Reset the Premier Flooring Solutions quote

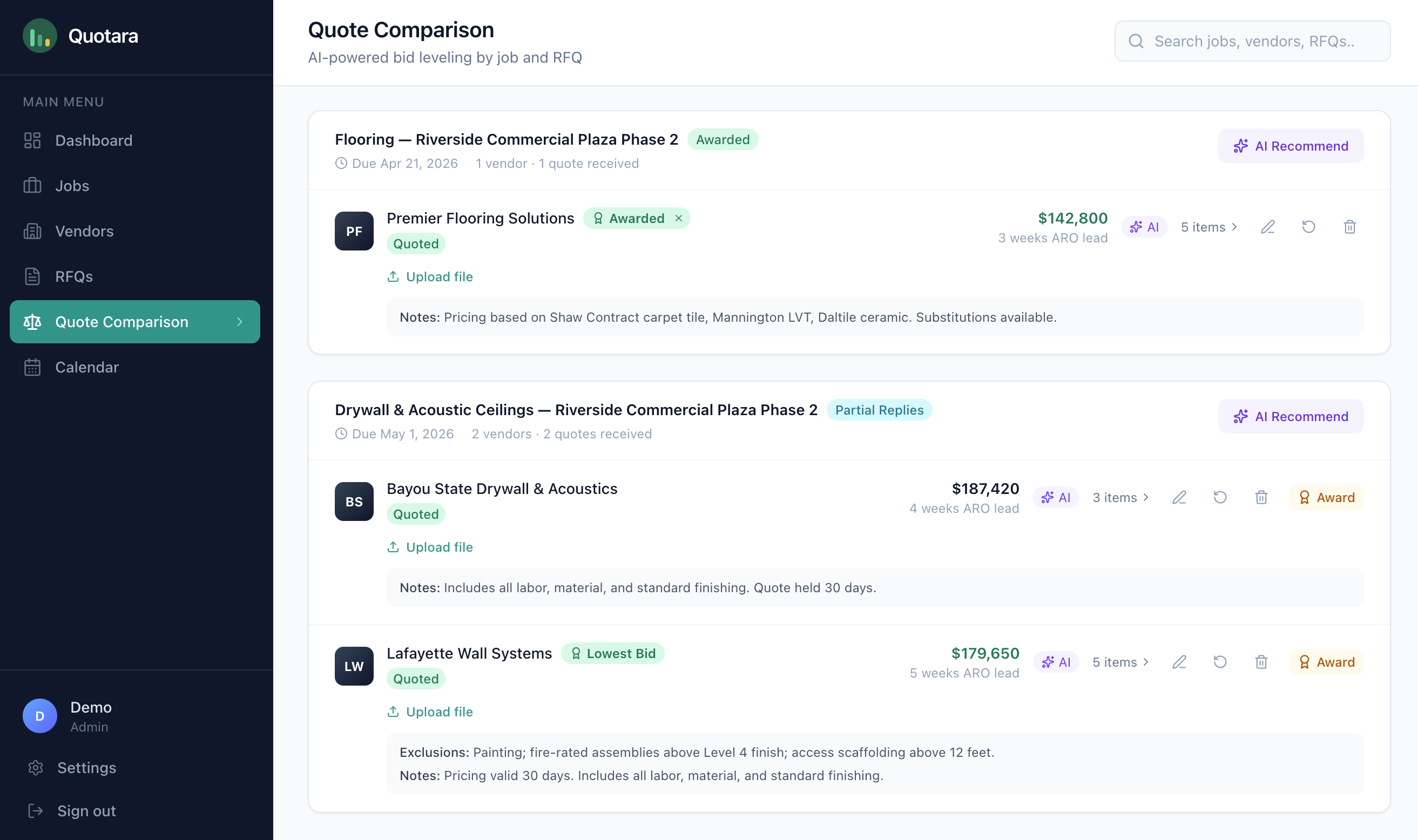tap(1309, 227)
